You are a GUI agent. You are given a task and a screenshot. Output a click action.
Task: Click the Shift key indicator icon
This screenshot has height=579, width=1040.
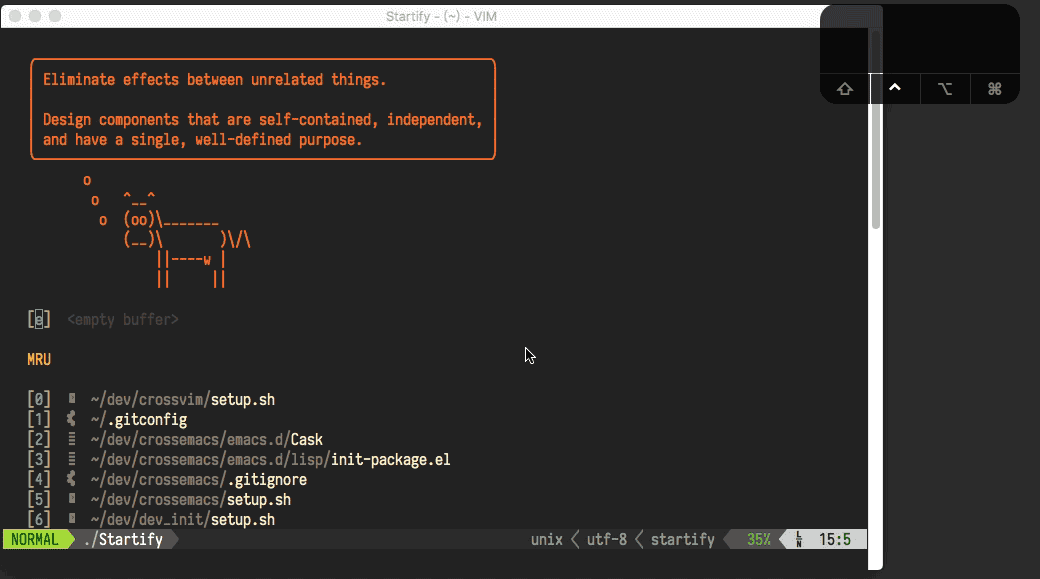coord(844,89)
